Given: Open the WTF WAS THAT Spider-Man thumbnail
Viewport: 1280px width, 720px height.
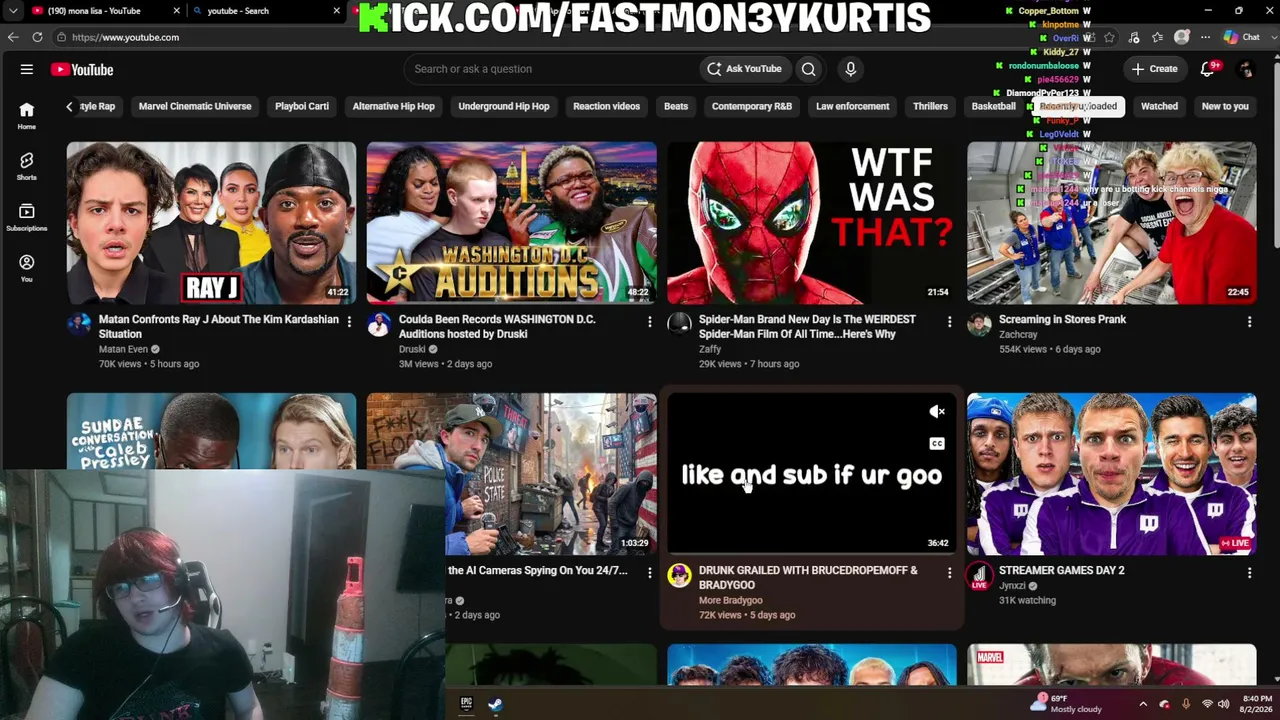Looking at the screenshot, I should point(811,222).
